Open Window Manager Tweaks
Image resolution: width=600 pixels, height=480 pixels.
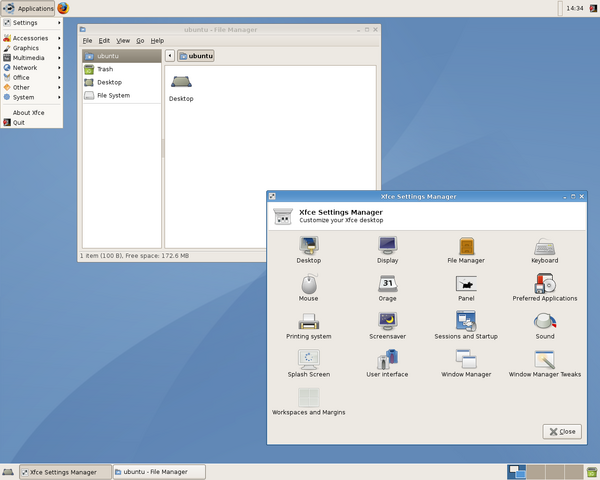click(x=544, y=360)
